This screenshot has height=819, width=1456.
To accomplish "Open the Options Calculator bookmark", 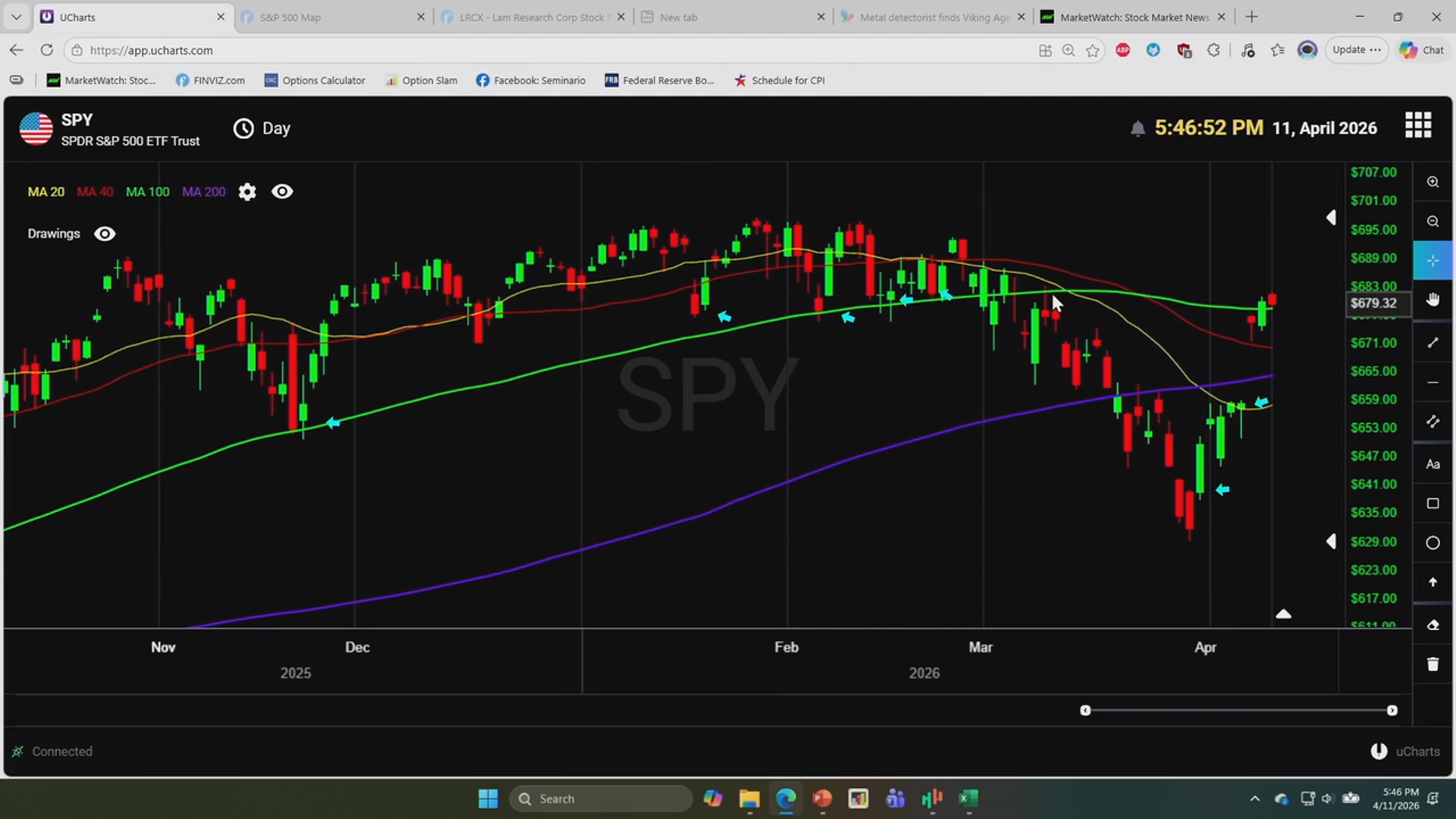I will (x=315, y=80).
